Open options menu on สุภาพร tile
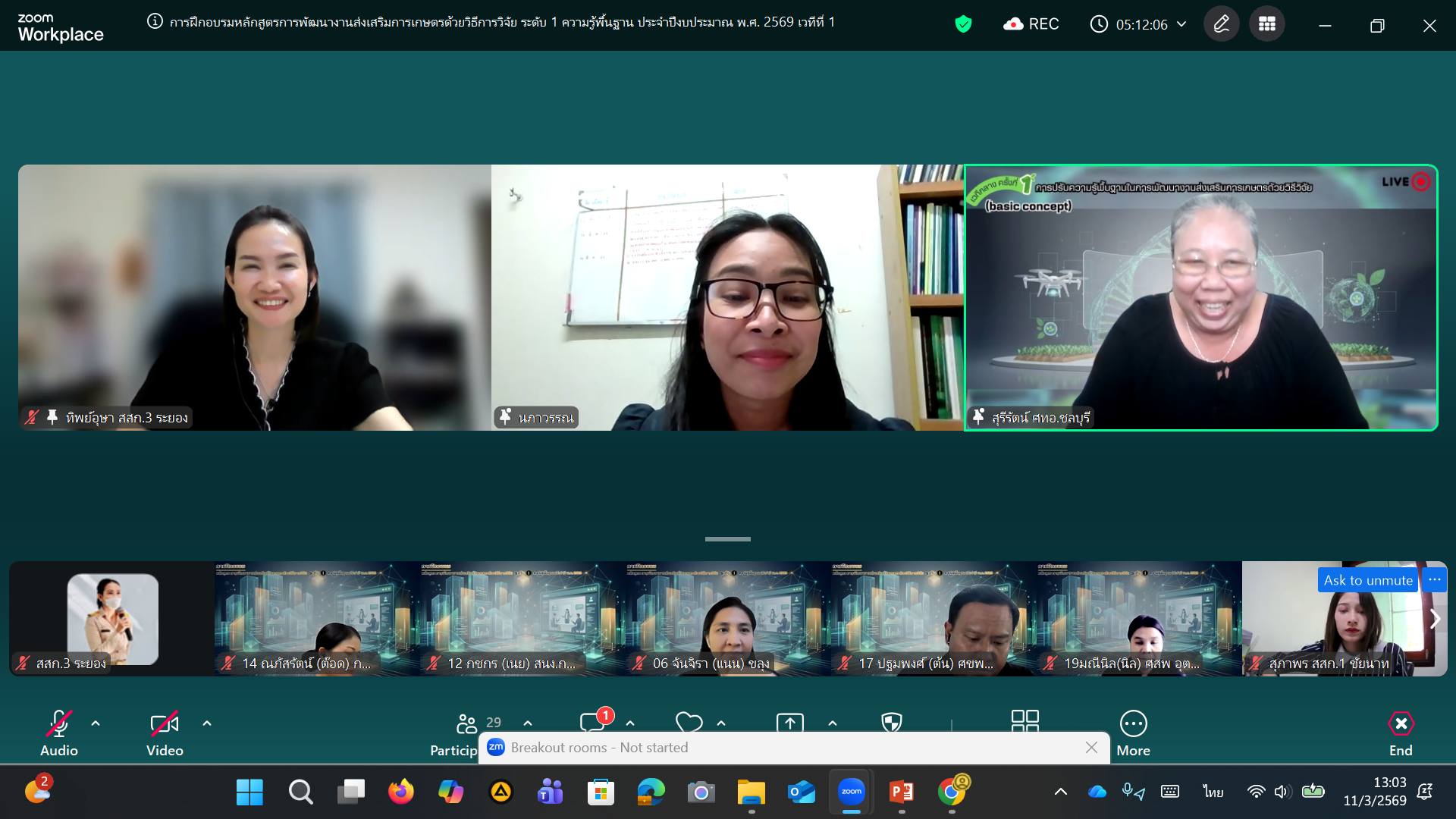The width and height of the screenshot is (1456, 819). (1434, 580)
